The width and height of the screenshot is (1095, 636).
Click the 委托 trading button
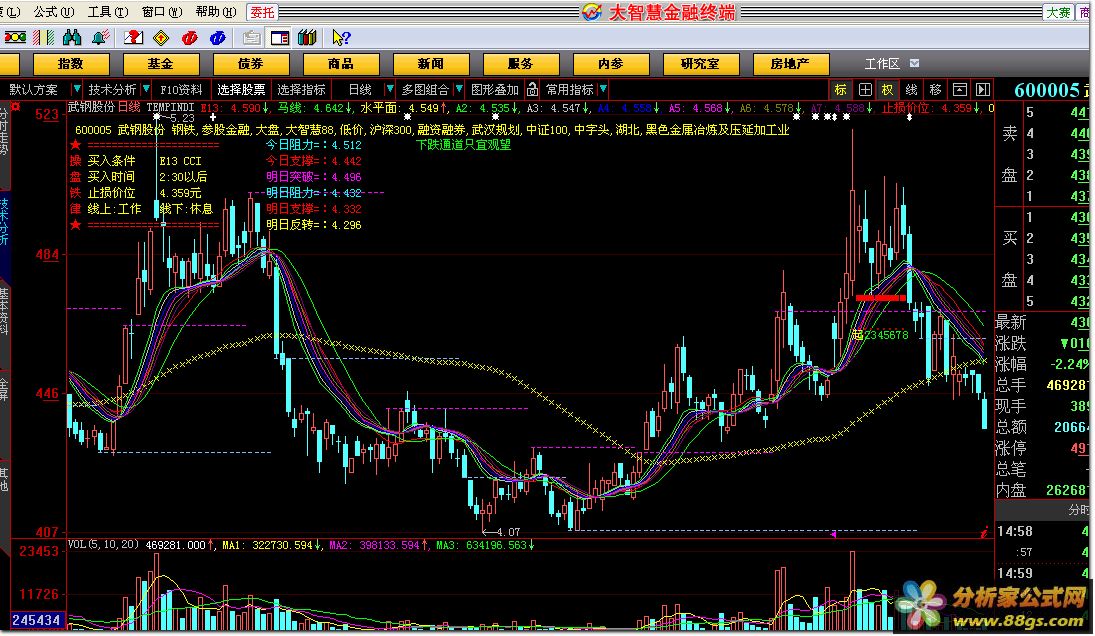click(x=263, y=12)
